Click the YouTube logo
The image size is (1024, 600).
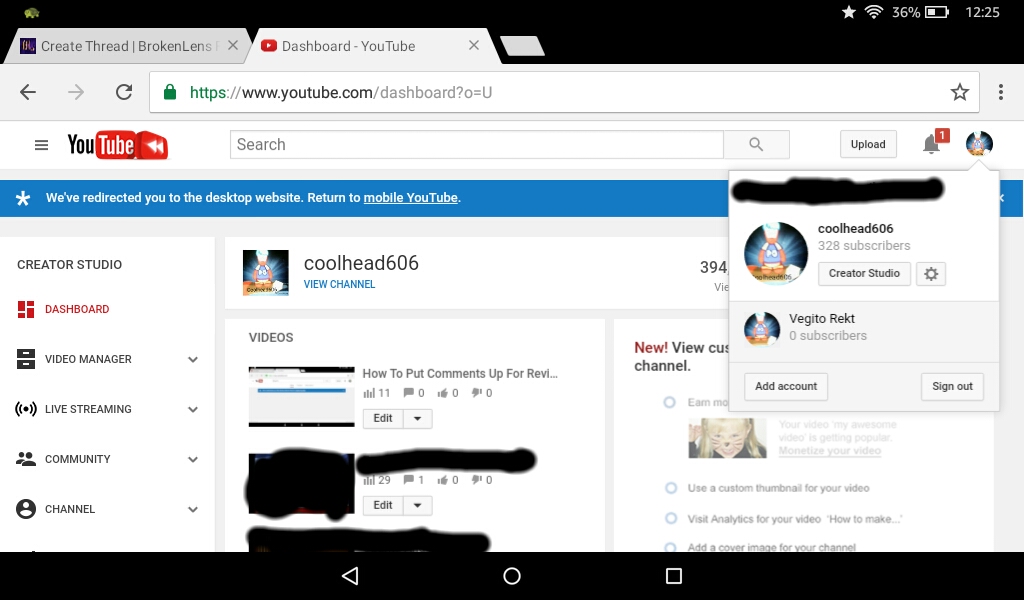click(118, 145)
